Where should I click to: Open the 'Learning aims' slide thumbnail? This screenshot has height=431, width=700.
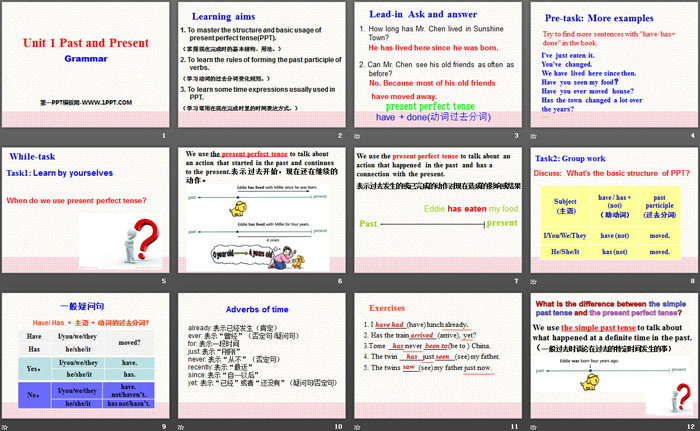coord(262,70)
